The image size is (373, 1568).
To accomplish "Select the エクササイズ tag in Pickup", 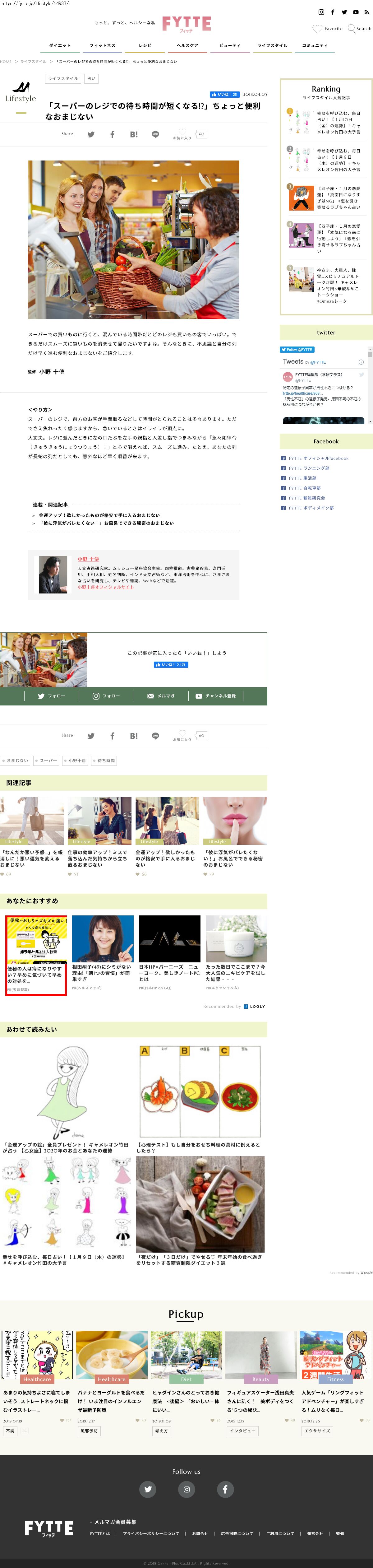I will [x=317, y=1431].
